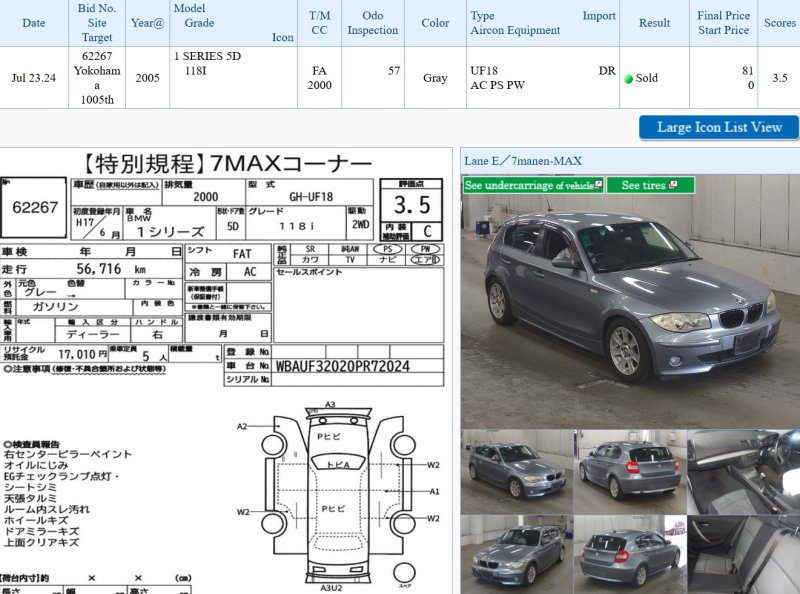Select the top-left front-angle car thumbnail
This screenshot has height=594, width=800.
[516, 472]
